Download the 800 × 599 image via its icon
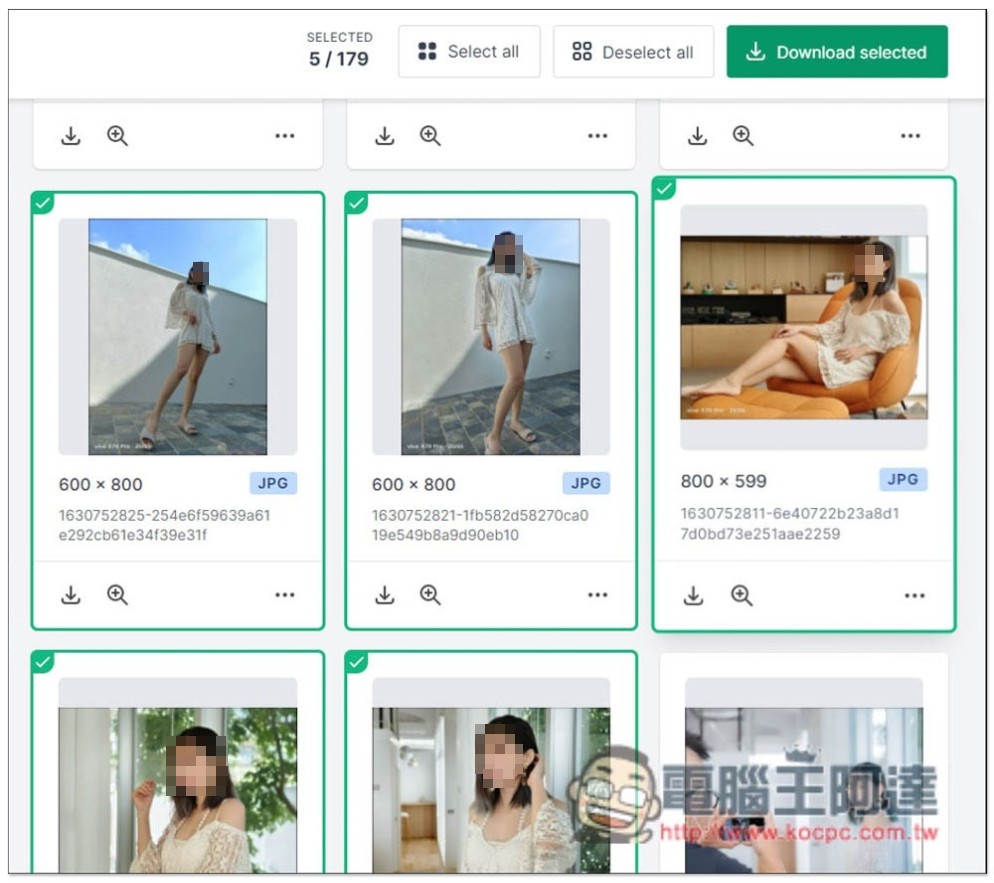The height and width of the screenshot is (883, 994). tap(694, 595)
